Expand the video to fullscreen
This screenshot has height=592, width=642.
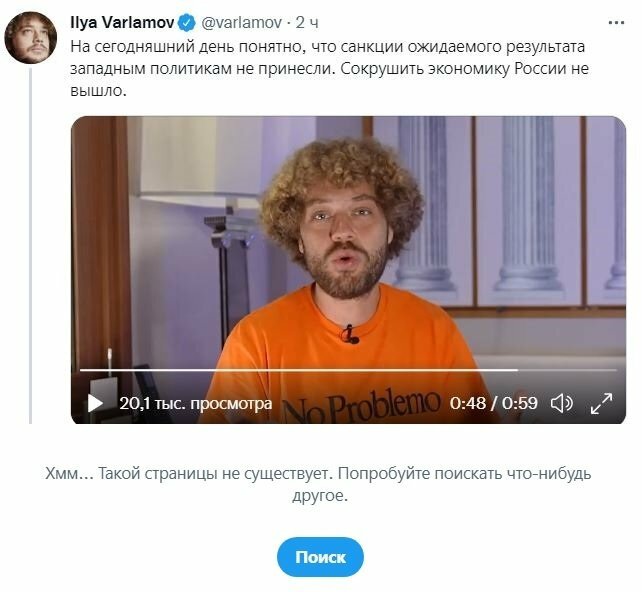coord(601,403)
